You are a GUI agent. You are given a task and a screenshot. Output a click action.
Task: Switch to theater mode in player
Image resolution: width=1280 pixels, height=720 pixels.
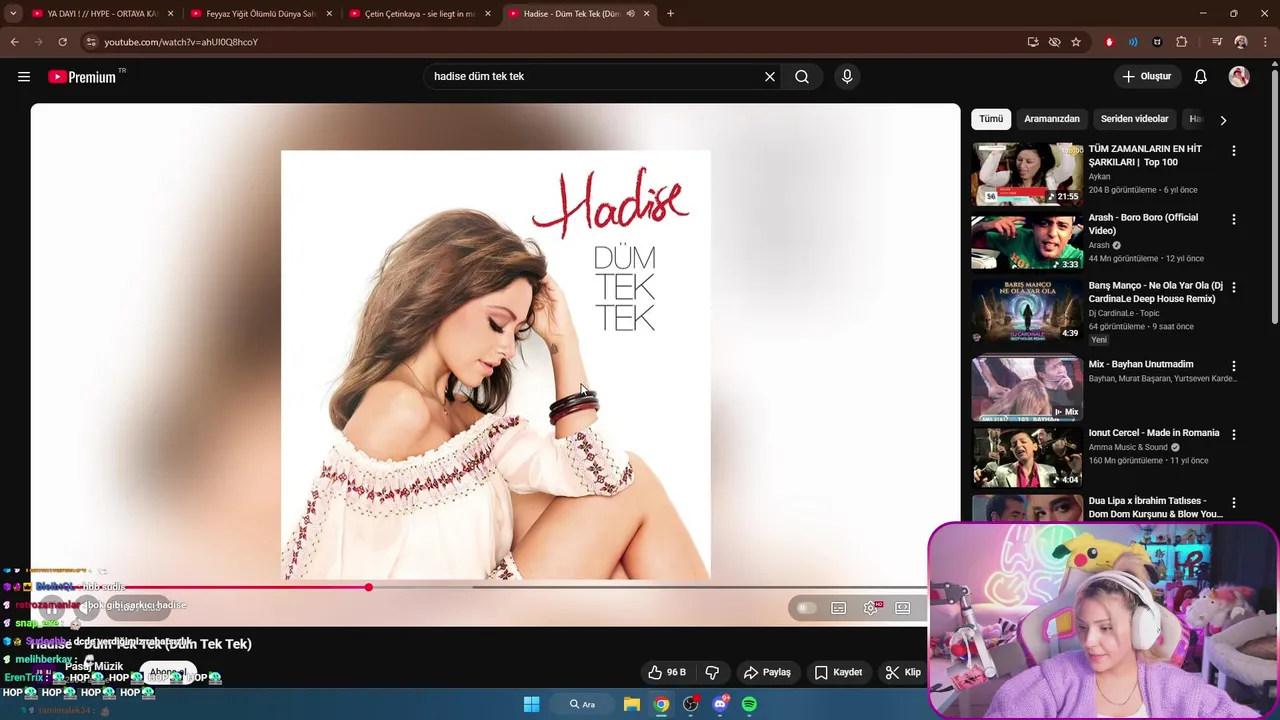pos(903,607)
